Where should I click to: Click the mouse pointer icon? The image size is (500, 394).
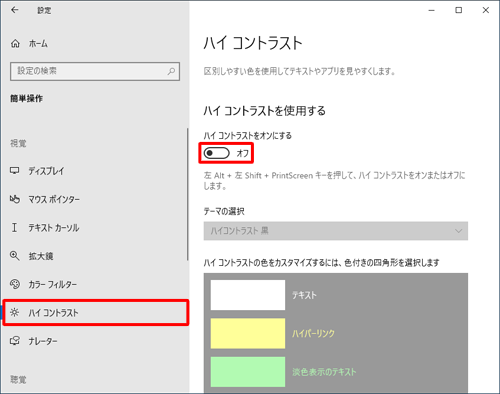pyautogui.click(x=14, y=199)
